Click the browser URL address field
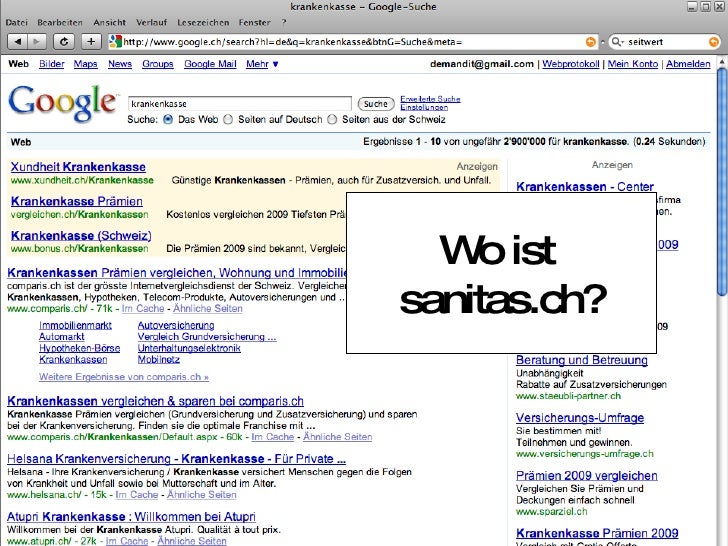 click(353, 42)
